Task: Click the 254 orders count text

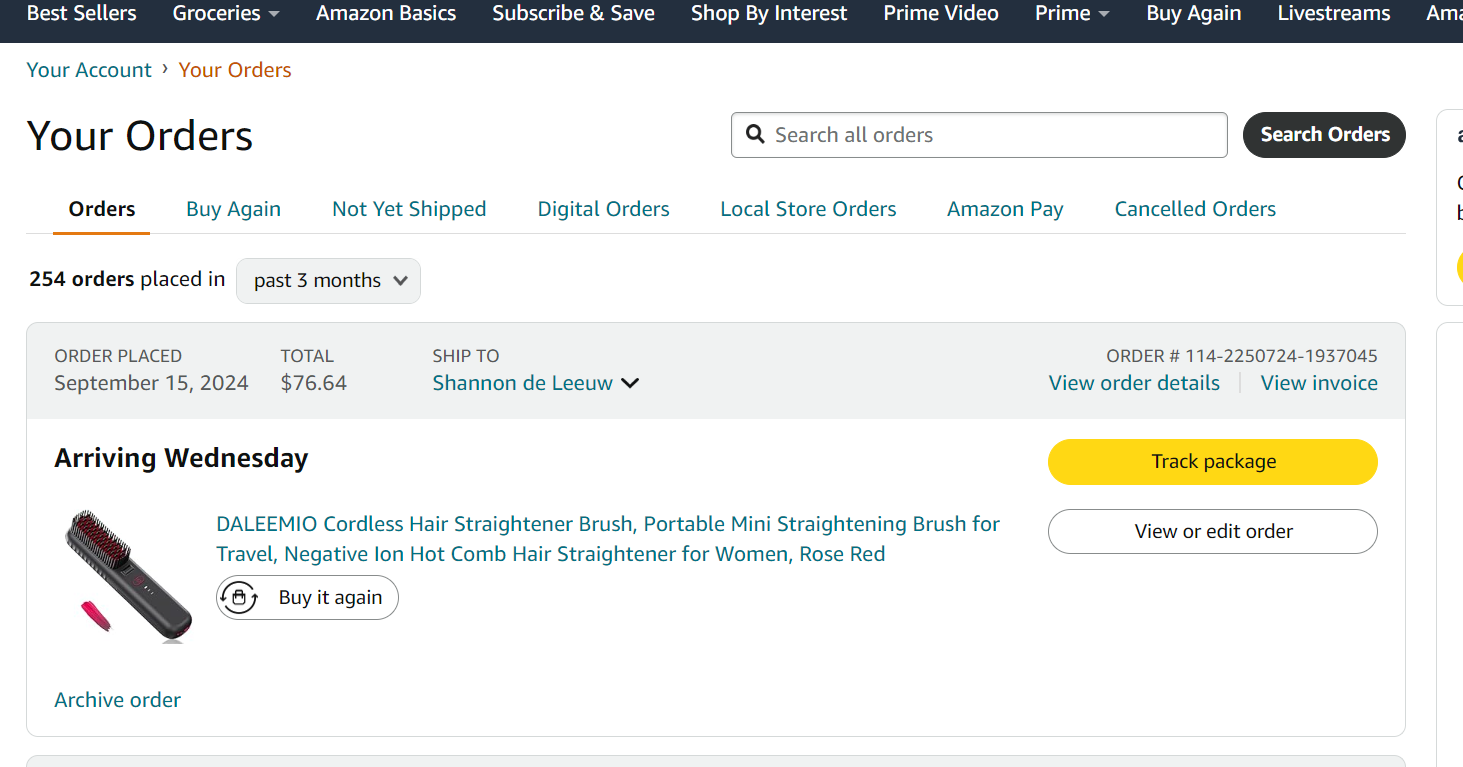Action: [81, 280]
